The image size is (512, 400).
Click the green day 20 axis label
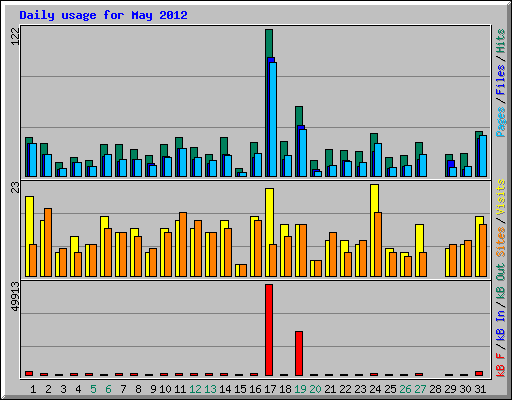click(x=315, y=389)
